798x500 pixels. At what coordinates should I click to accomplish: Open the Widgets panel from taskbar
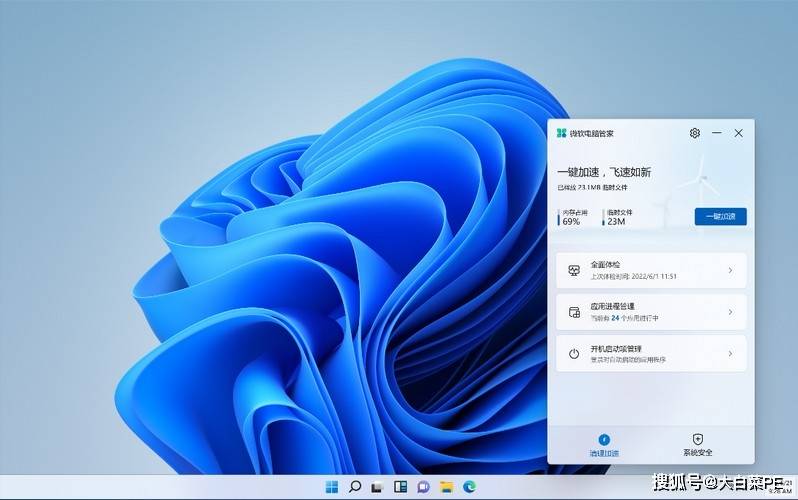(x=401, y=487)
